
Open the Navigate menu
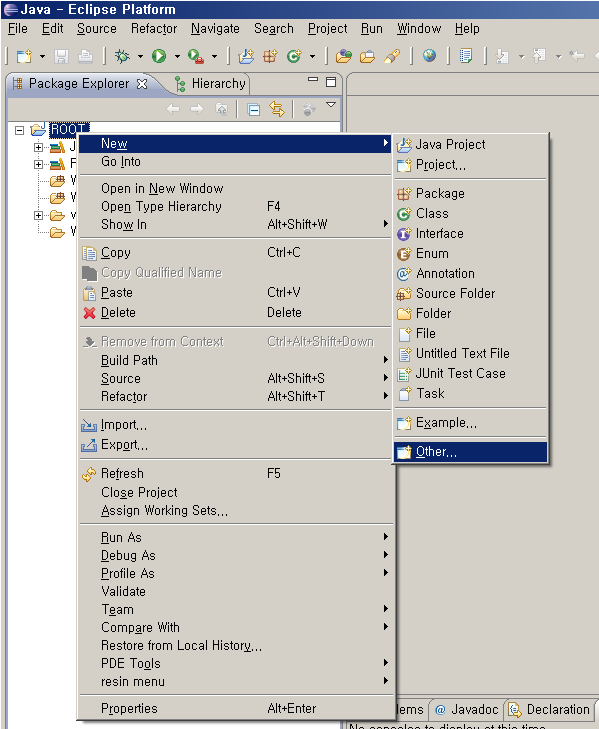[215, 29]
